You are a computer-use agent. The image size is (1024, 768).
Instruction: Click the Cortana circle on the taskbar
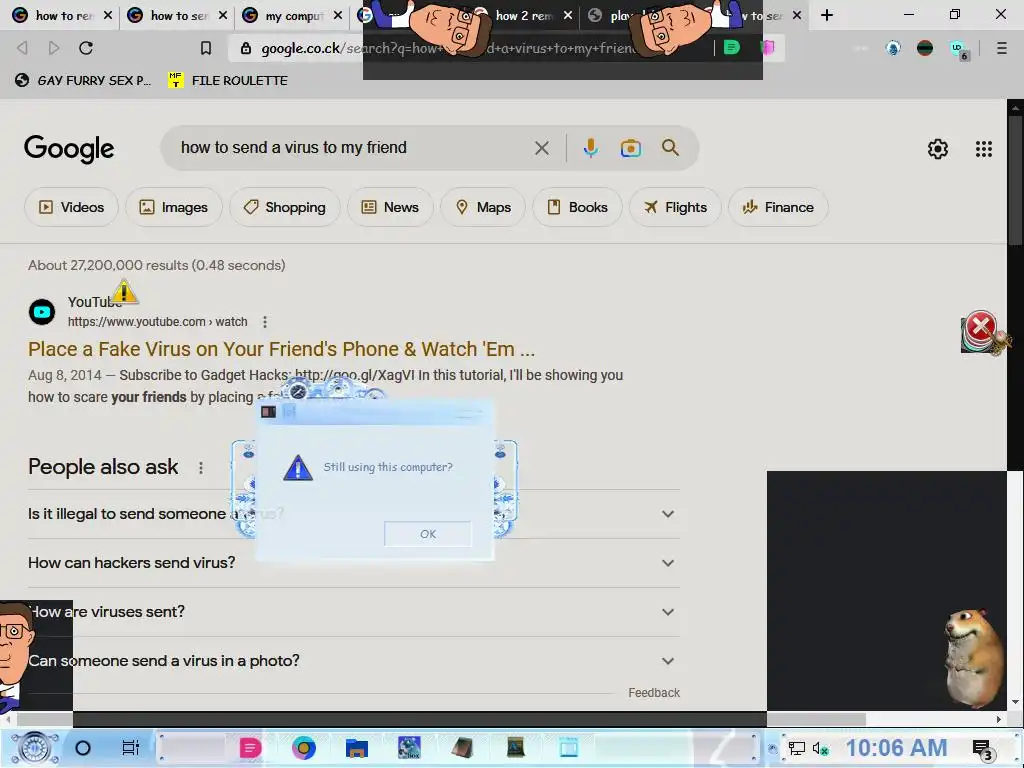pos(83,748)
